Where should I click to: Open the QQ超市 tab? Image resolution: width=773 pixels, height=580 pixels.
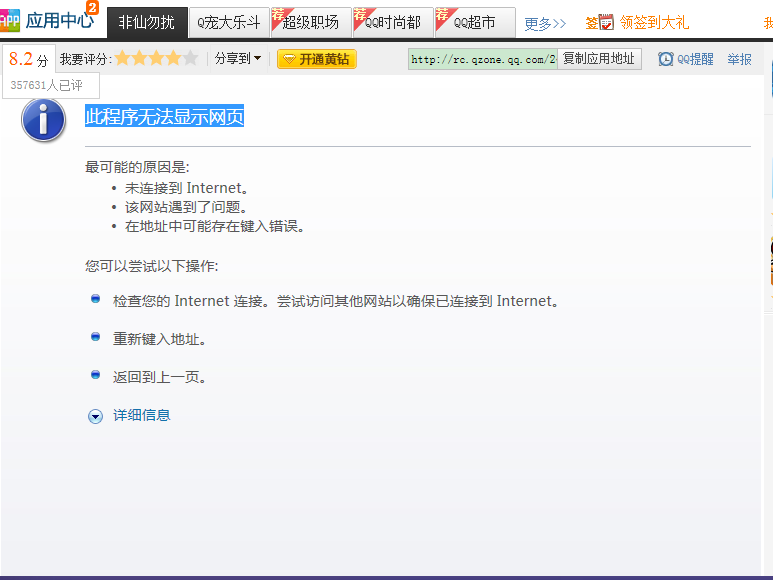pos(475,22)
